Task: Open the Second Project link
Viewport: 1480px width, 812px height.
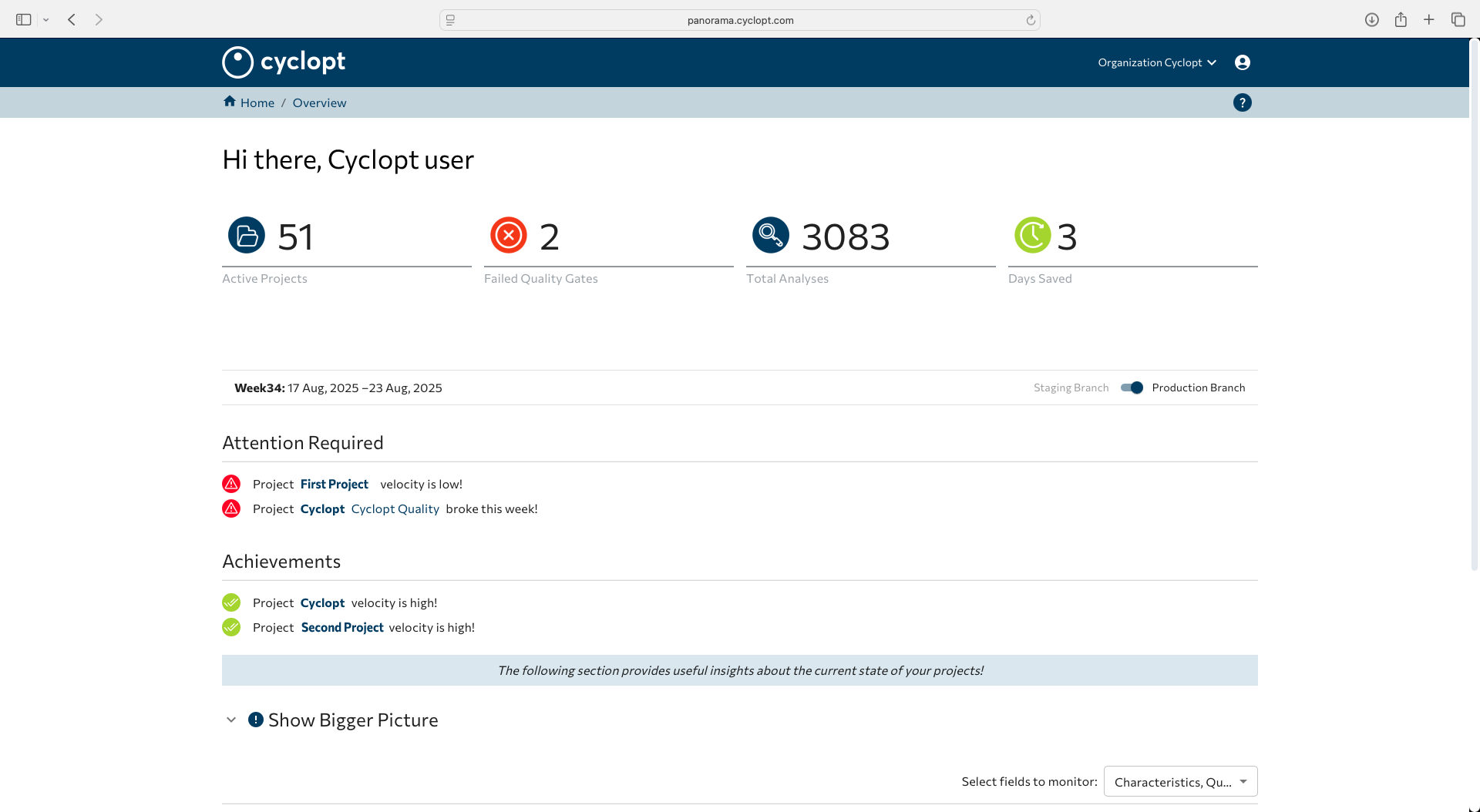Action: 342,627
